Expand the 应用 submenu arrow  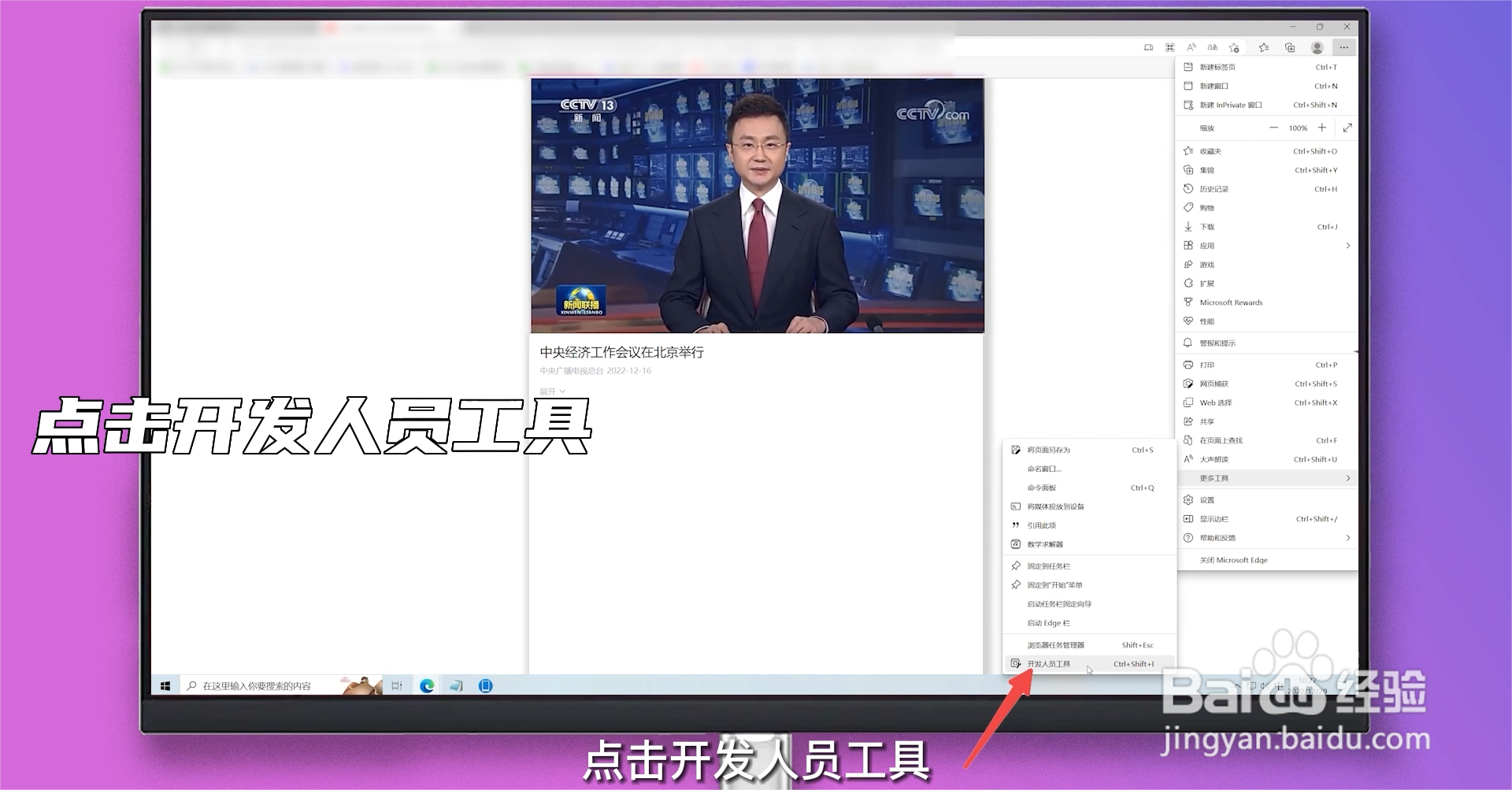[x=1348, y=245]
